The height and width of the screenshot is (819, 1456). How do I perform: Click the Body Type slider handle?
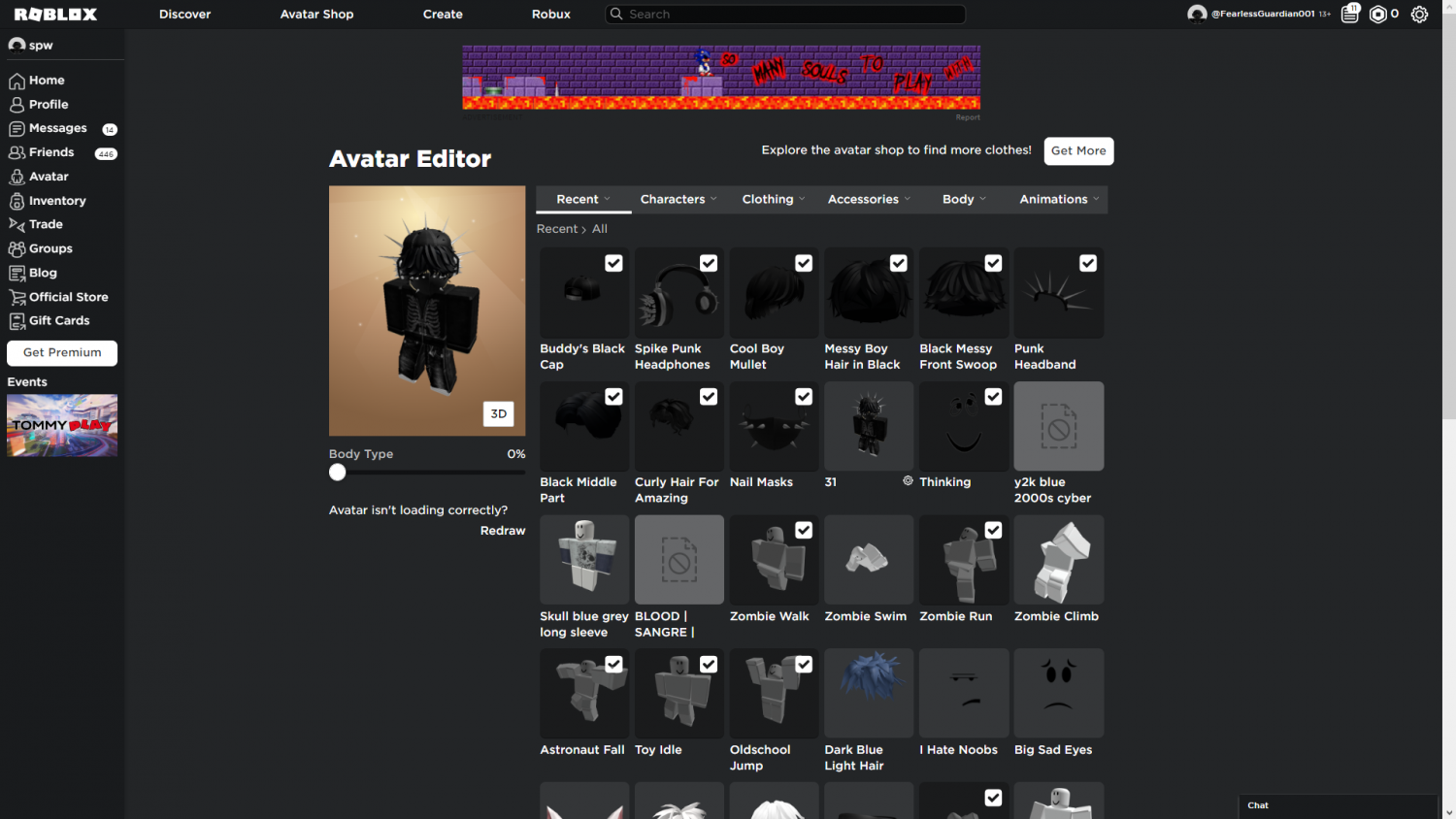coord(338,473)
